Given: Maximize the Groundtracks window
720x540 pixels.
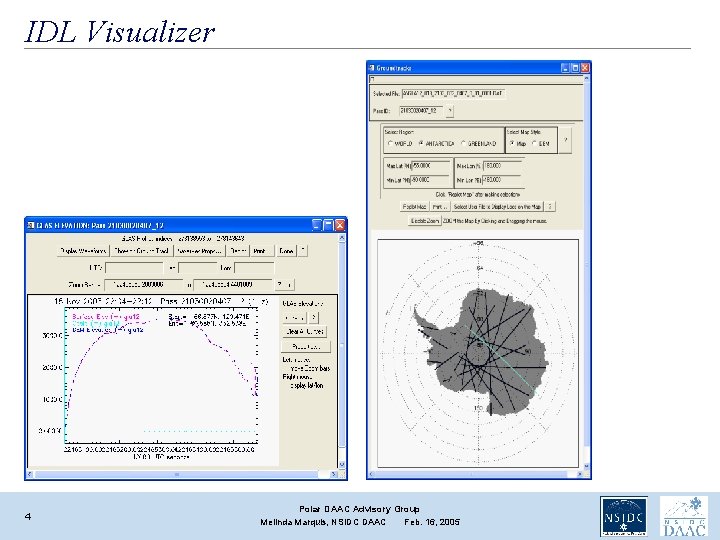Looking at the screenshot, I should (x=575, y=68).
